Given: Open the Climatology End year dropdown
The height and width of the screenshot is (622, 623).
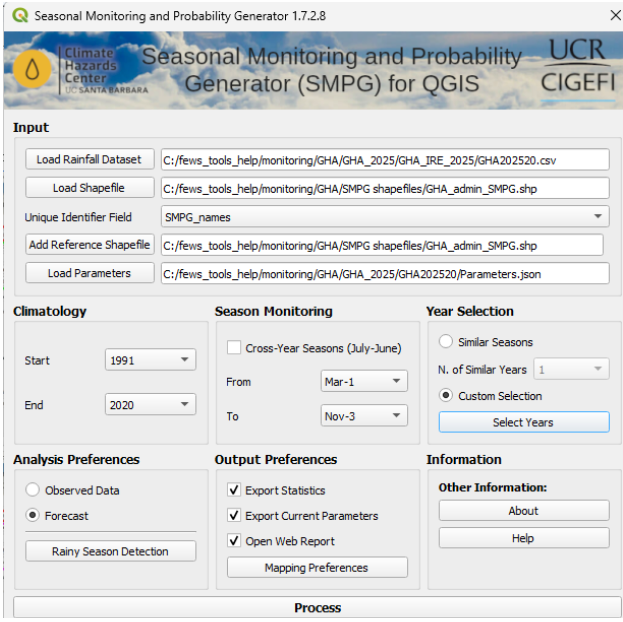Looking at the screenshot, I should coord(150,405).
